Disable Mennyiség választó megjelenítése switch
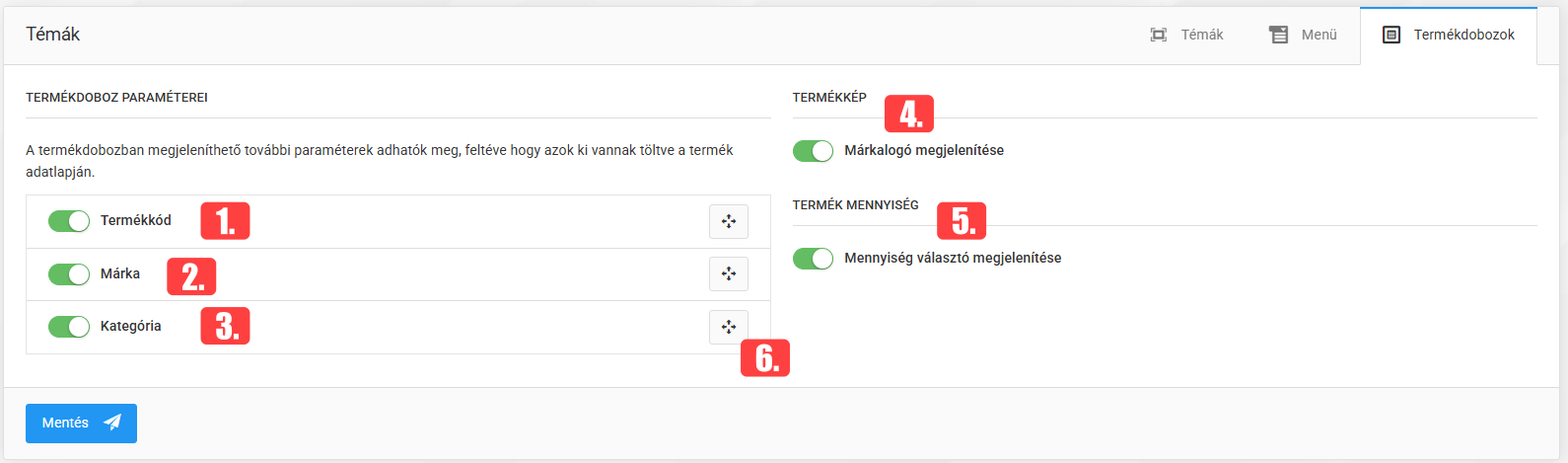The width and height of the screenshot is (1568, 463). pos(813,259)
